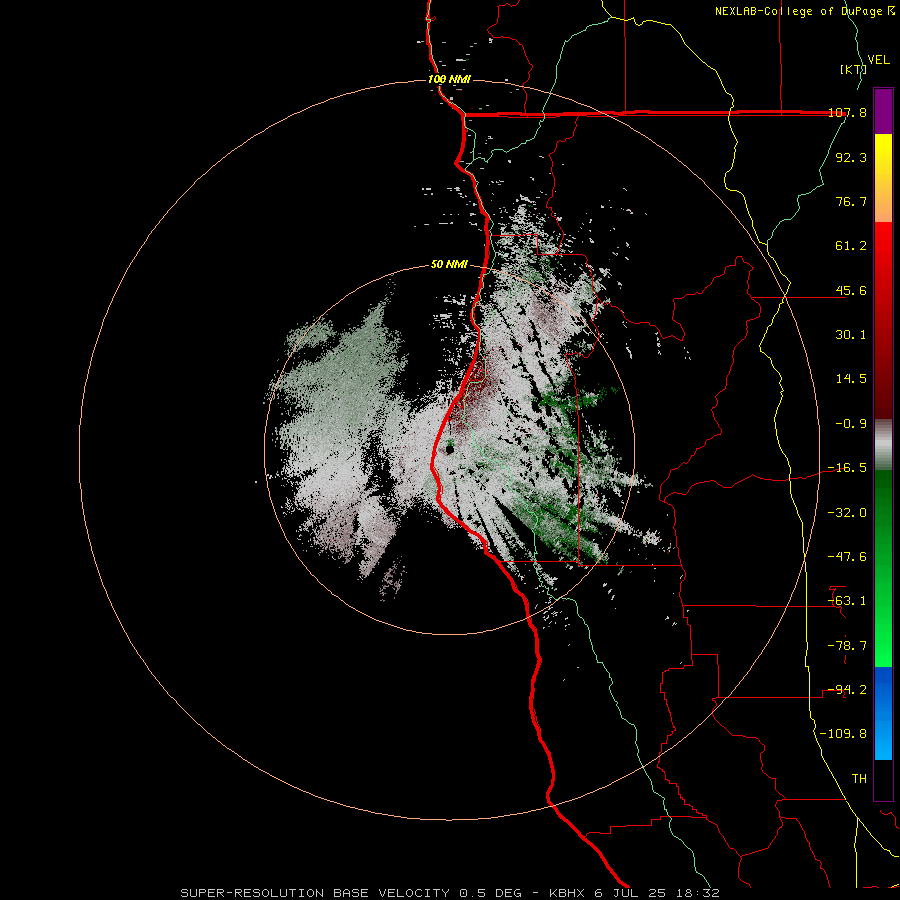
Task: Select the 45.6 legend value
Action: click(851, 290)
